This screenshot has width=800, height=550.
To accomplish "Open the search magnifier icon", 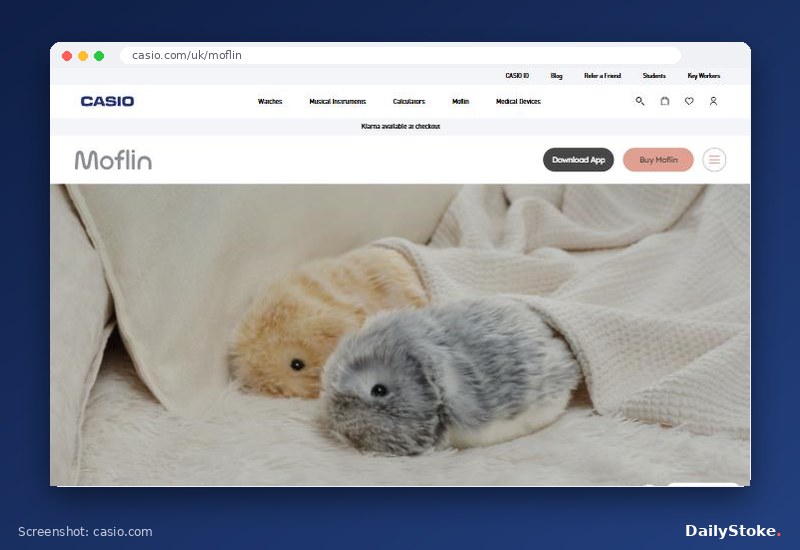I will point(640,101).
